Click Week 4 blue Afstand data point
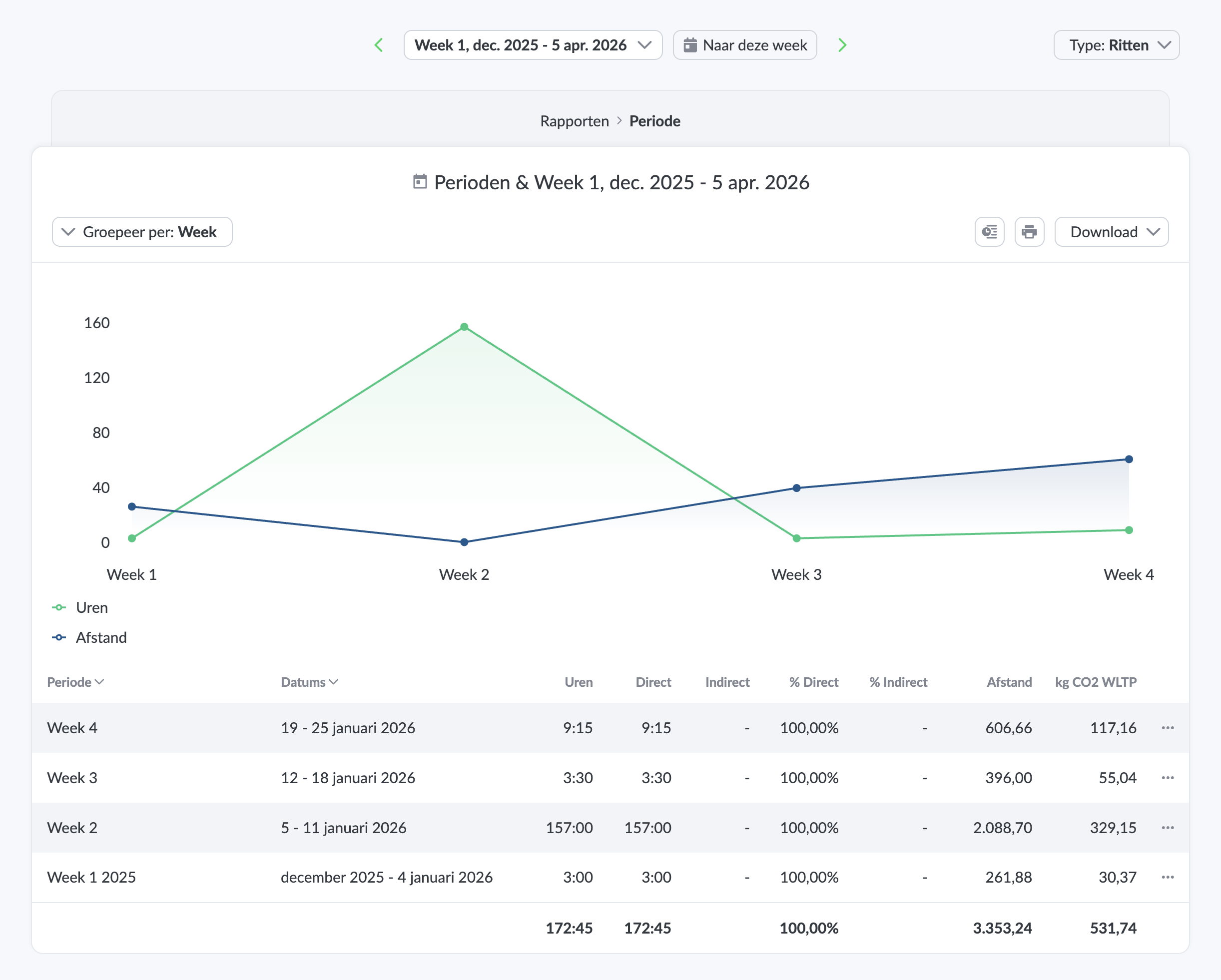The height and width of the screenshot is (980, 1221). pos(1128,459)
